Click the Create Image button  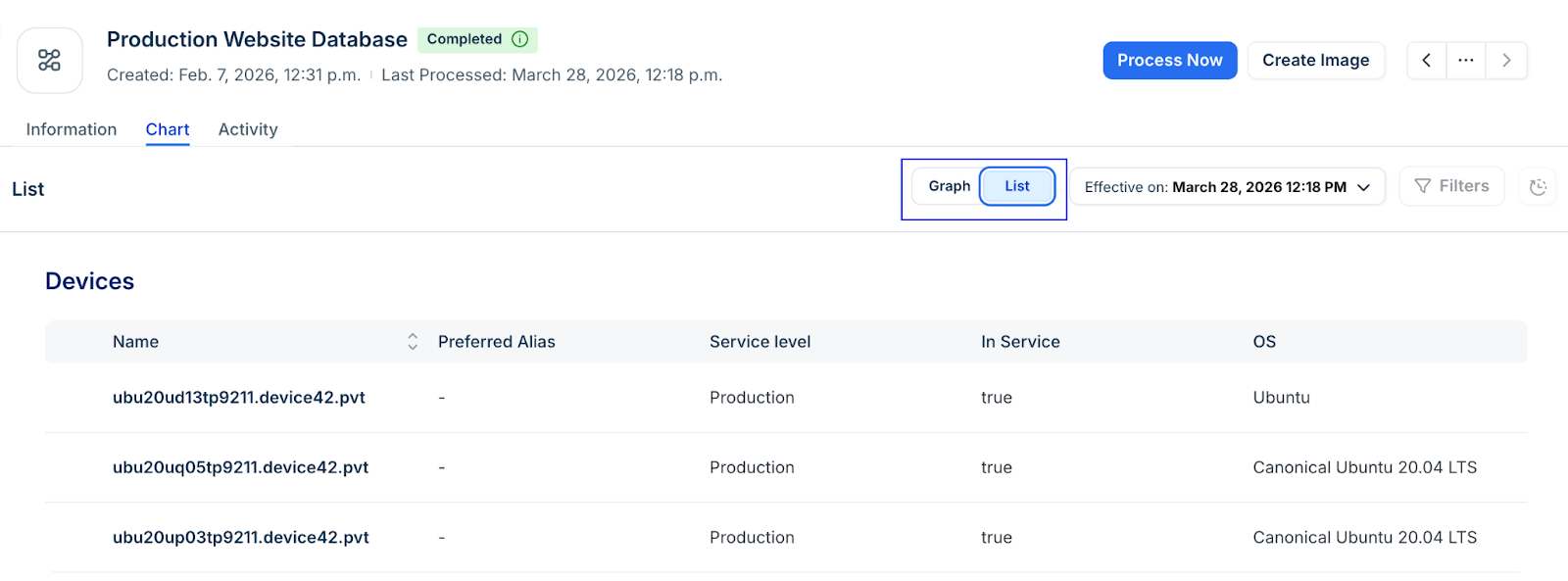(x=1315, y=61)
